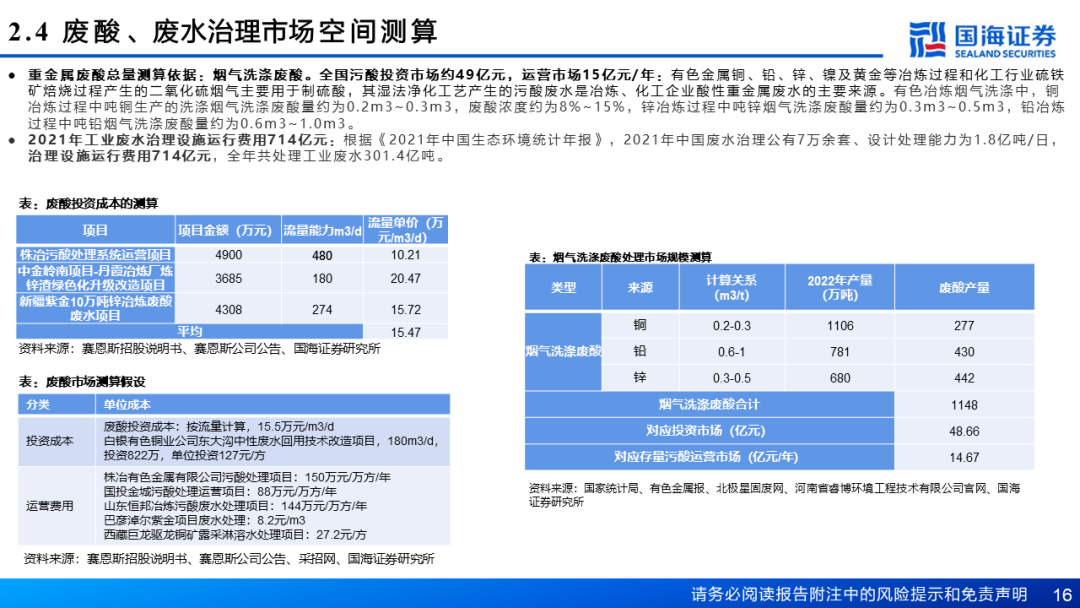Click the lead ratio value 0.6-1

pos(731,352)
